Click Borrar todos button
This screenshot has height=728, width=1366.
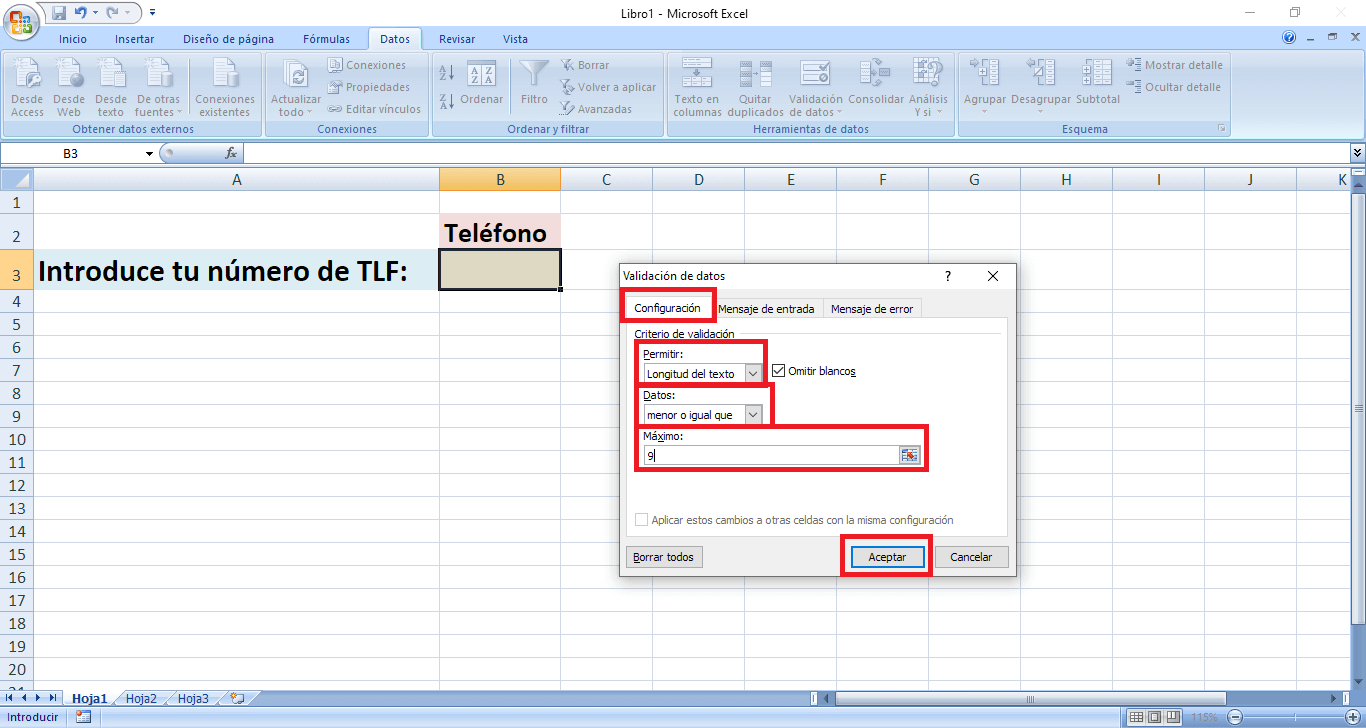(665, 557)
